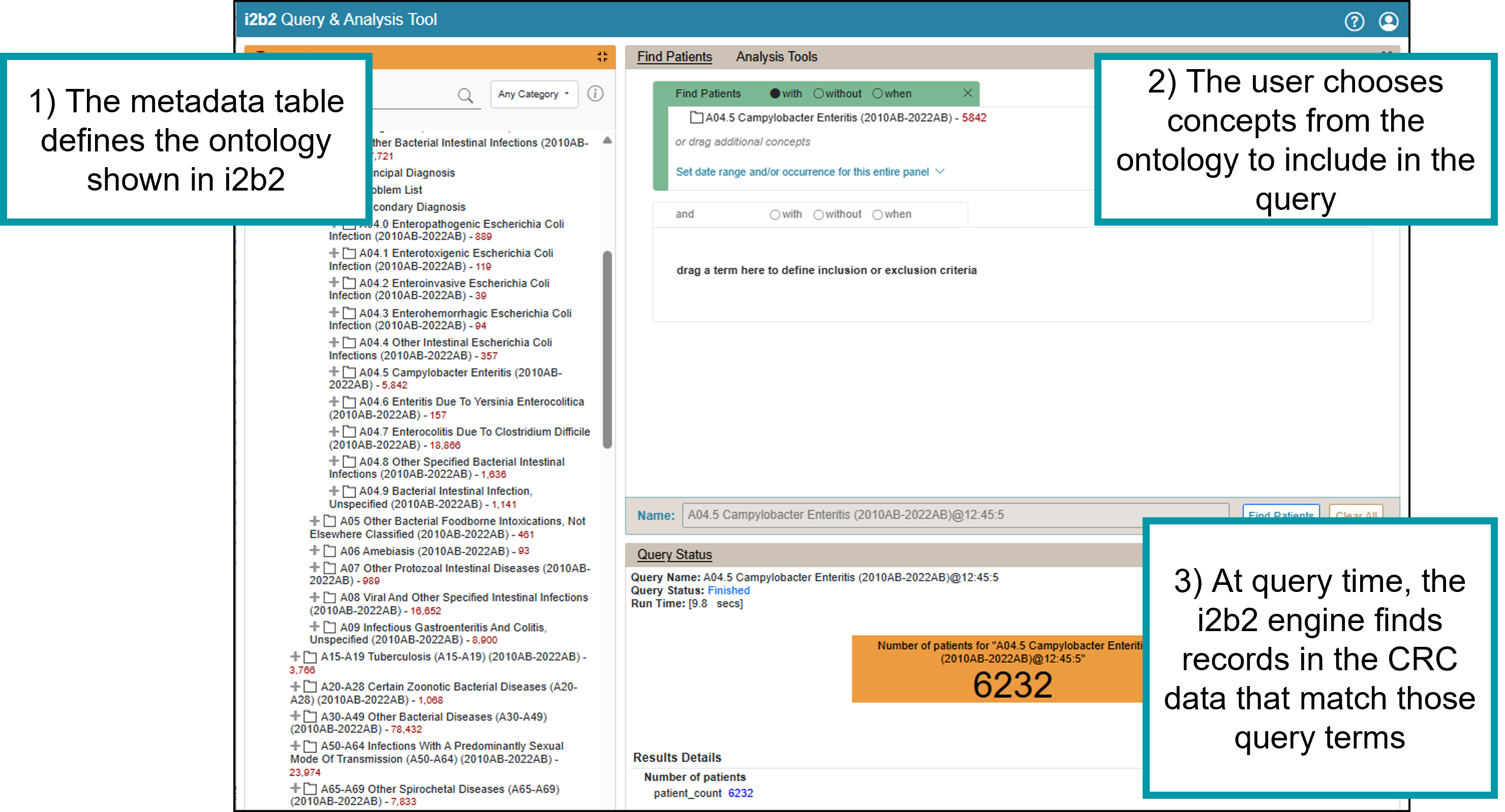Expand the date range and occurrence chevron
The width and height of the screenshot is (1505, 812).
[939, 171]
